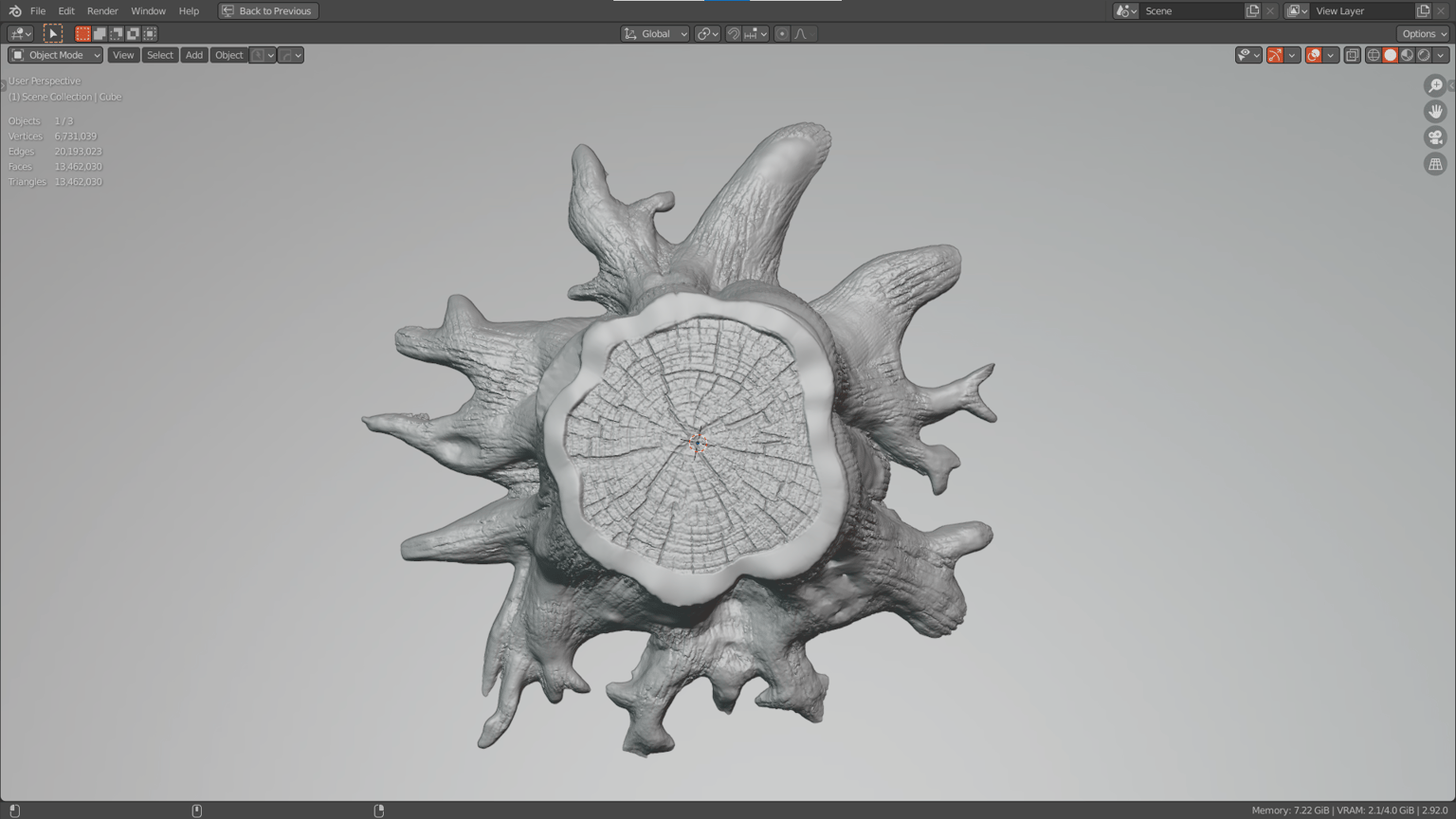Switch to wireframe shading
Image resolution: width=1456 pixels, height=819 pixels.
click(1374, 55)
